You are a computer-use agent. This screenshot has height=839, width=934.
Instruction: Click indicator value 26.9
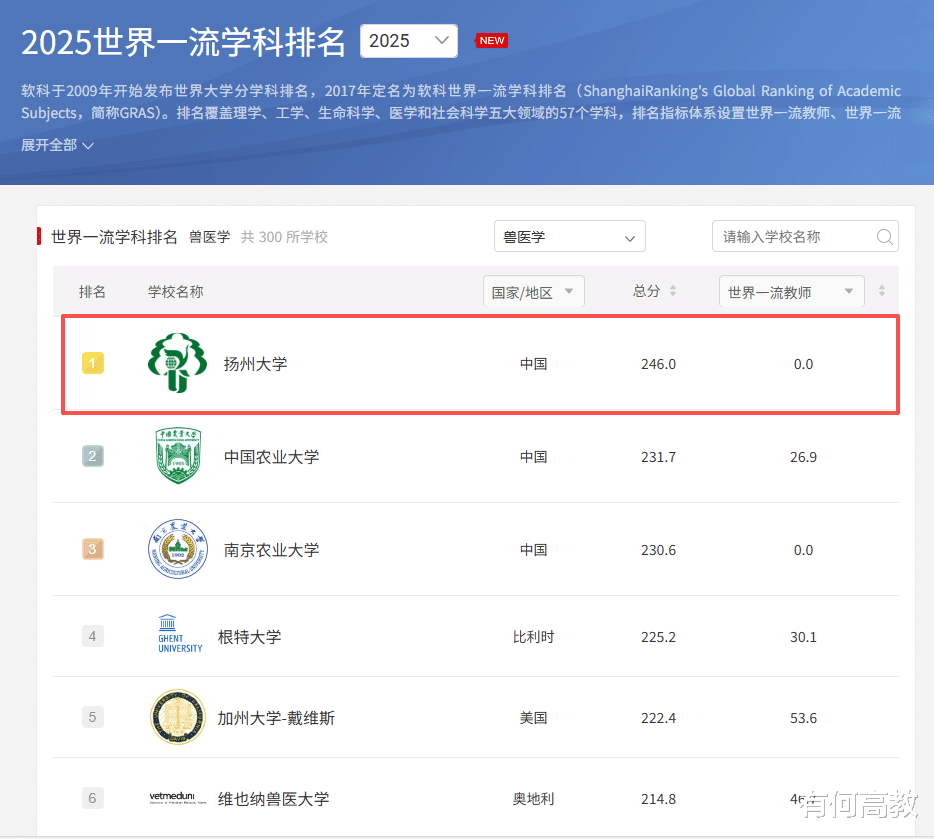coord(803,457)
